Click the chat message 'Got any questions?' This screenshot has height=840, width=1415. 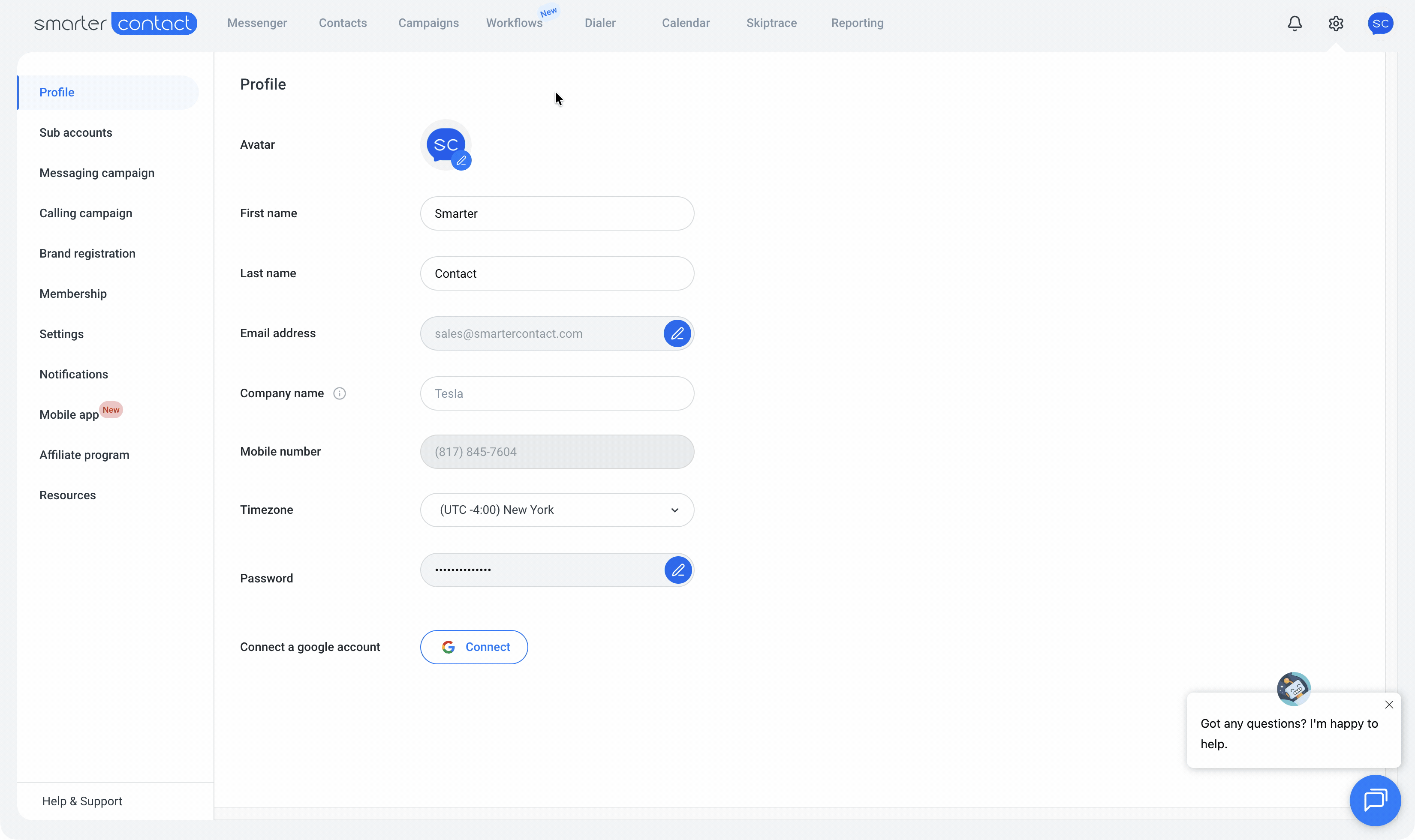(x=1289, y=734)
